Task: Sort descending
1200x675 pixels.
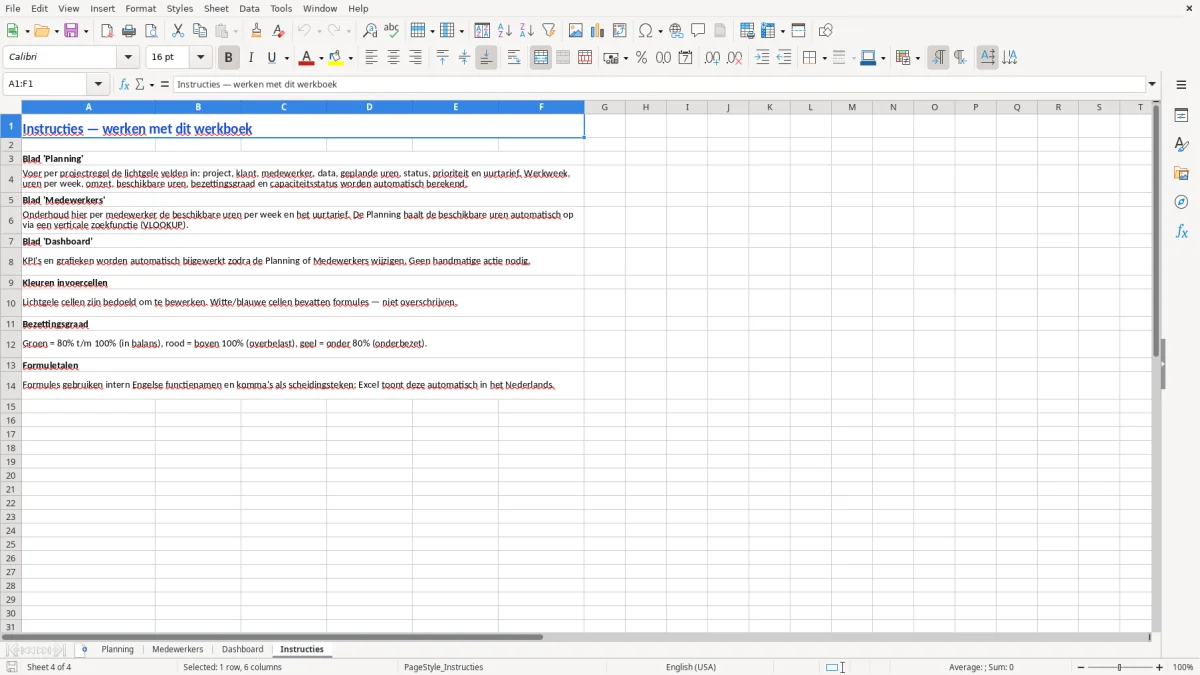Action: [x=527, y=31]
